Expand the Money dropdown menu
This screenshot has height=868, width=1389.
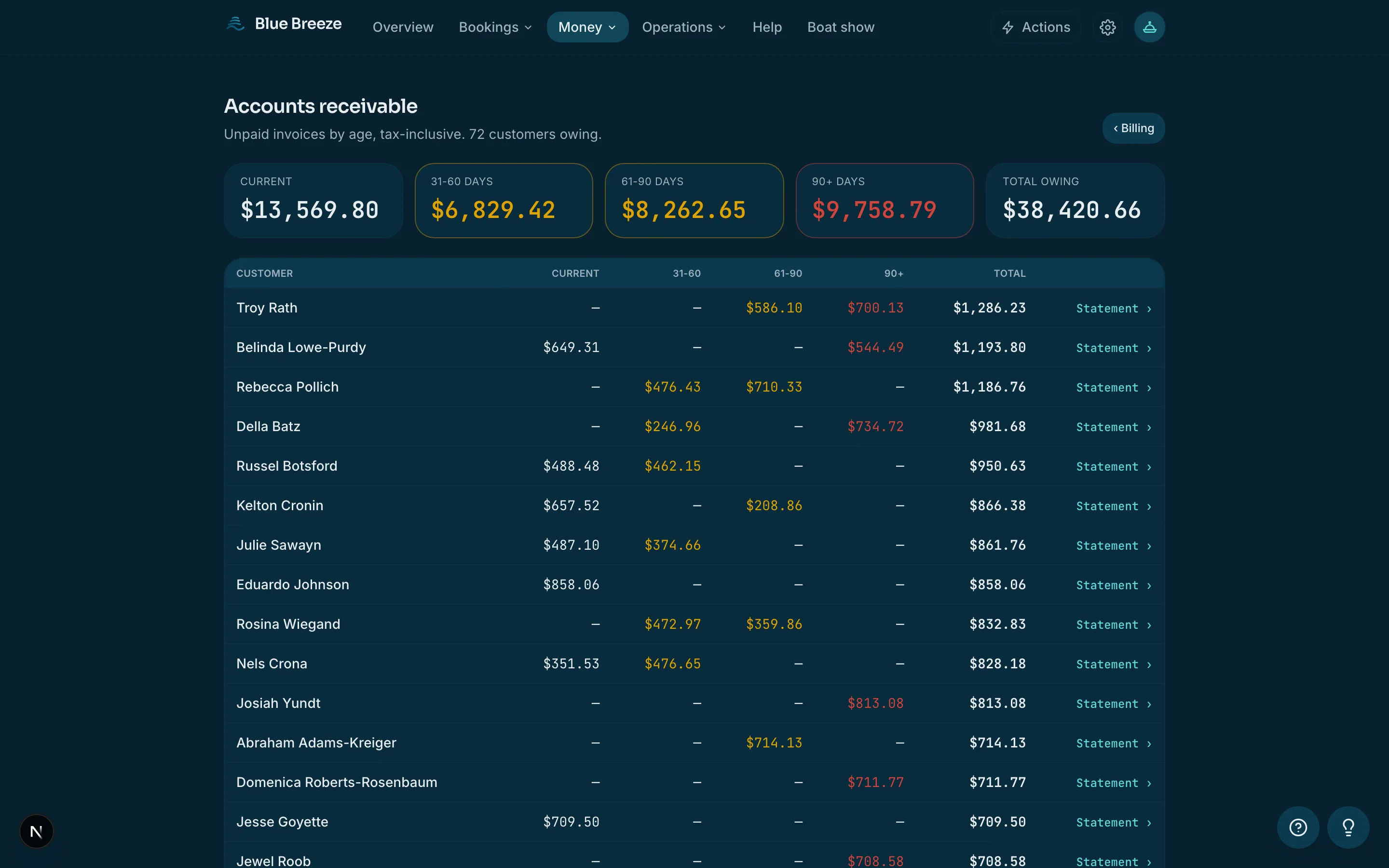(x=587, y=27)
